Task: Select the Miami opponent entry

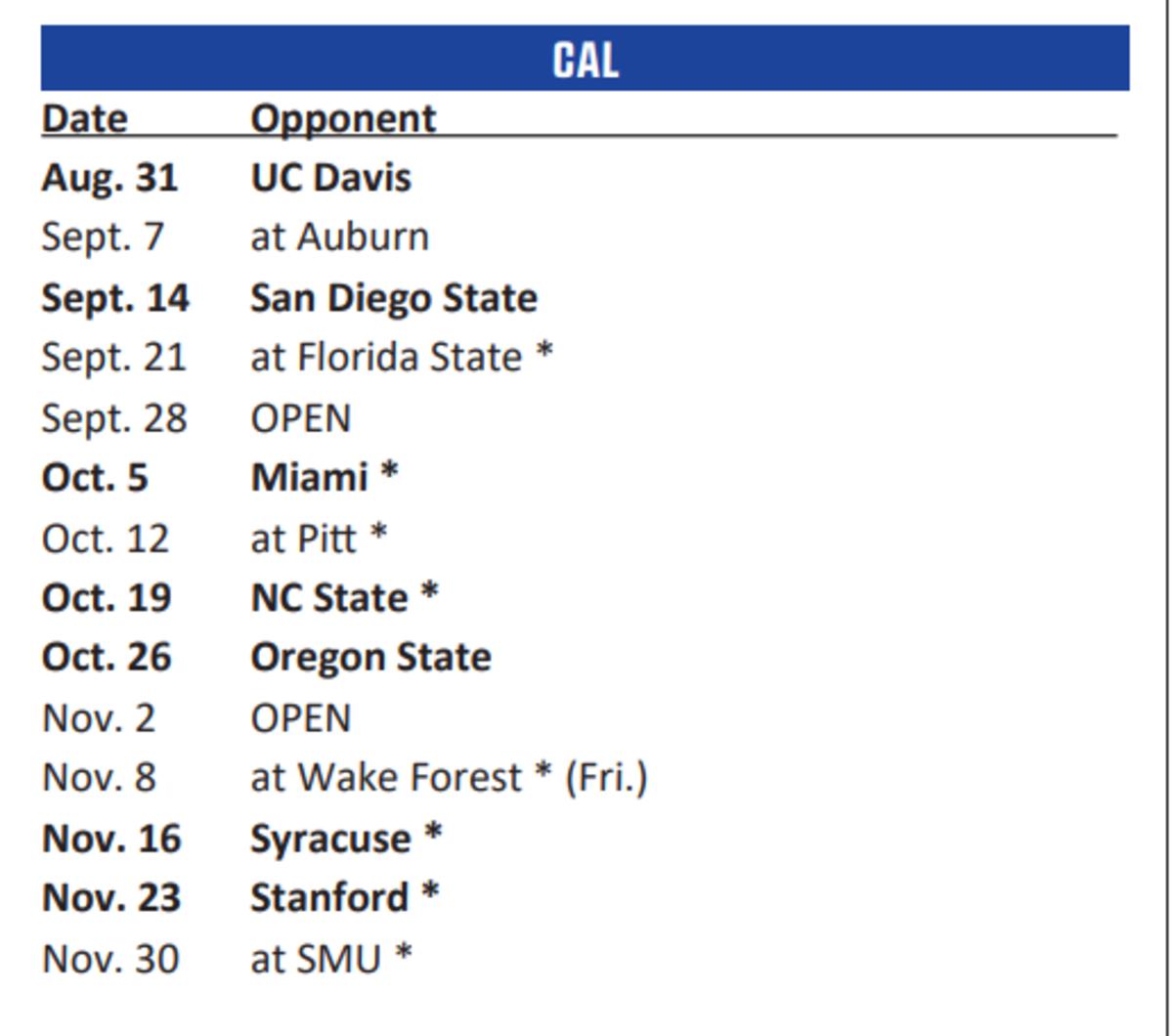Action: (324, 478)
